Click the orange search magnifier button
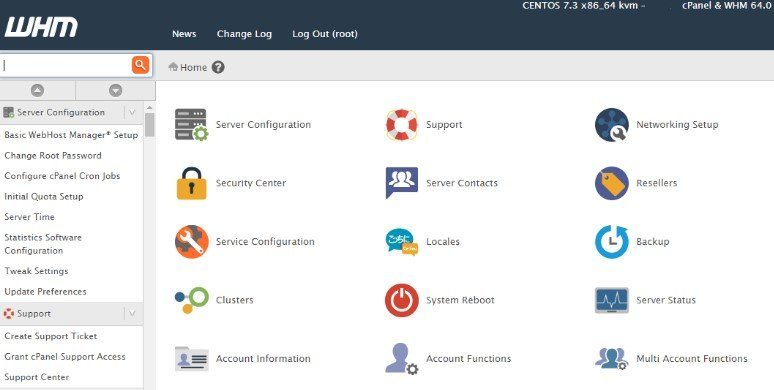Viewport: 774px width, 390px height. (x=141, y=65)
